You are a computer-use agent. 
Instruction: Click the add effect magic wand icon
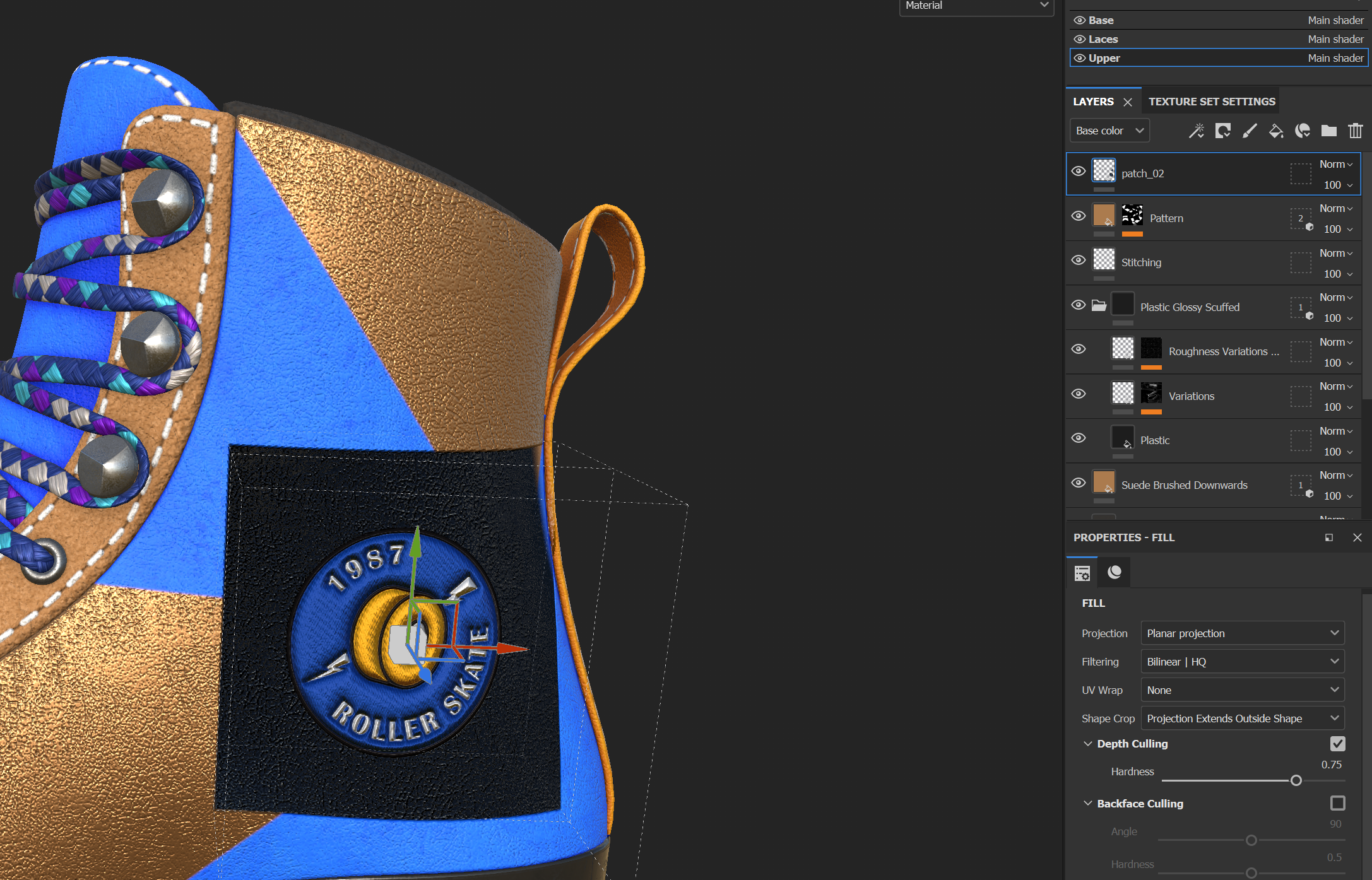(x=1196, y=131)
